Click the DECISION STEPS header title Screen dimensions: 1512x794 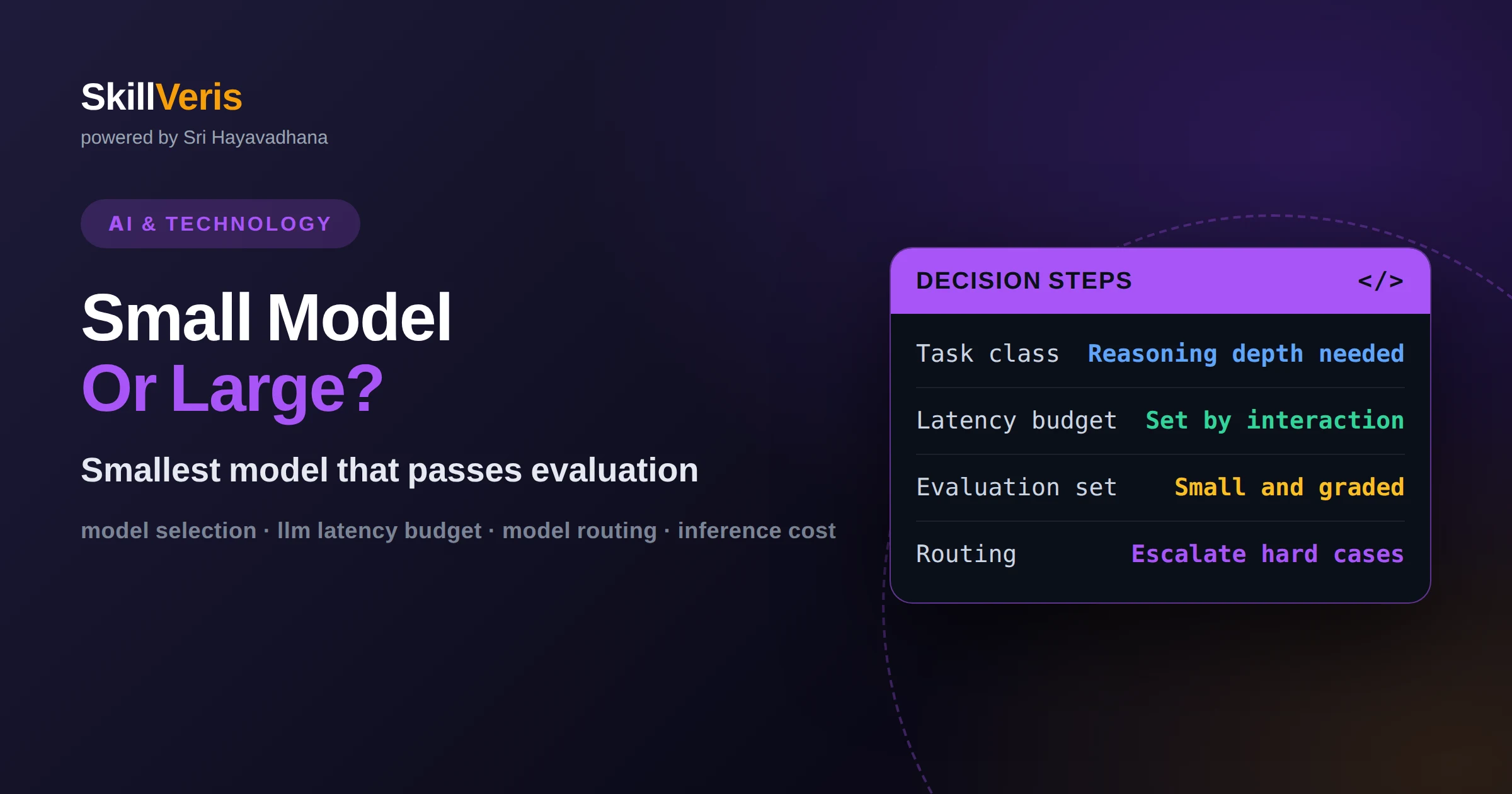1024,280
